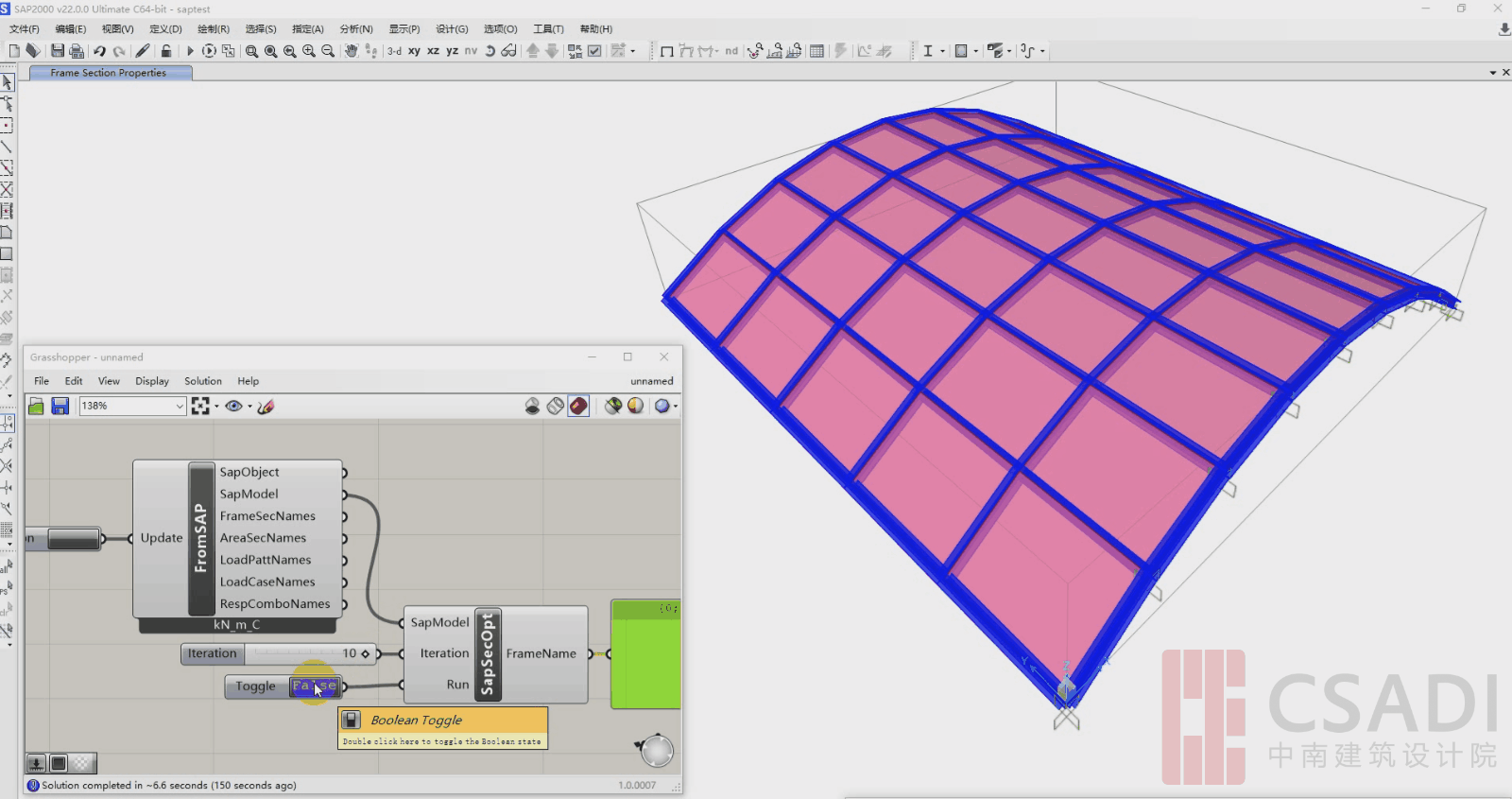Click the lock/unlock model icon
The height and width of the screenshot is (799, 1512).
point(166,51)
